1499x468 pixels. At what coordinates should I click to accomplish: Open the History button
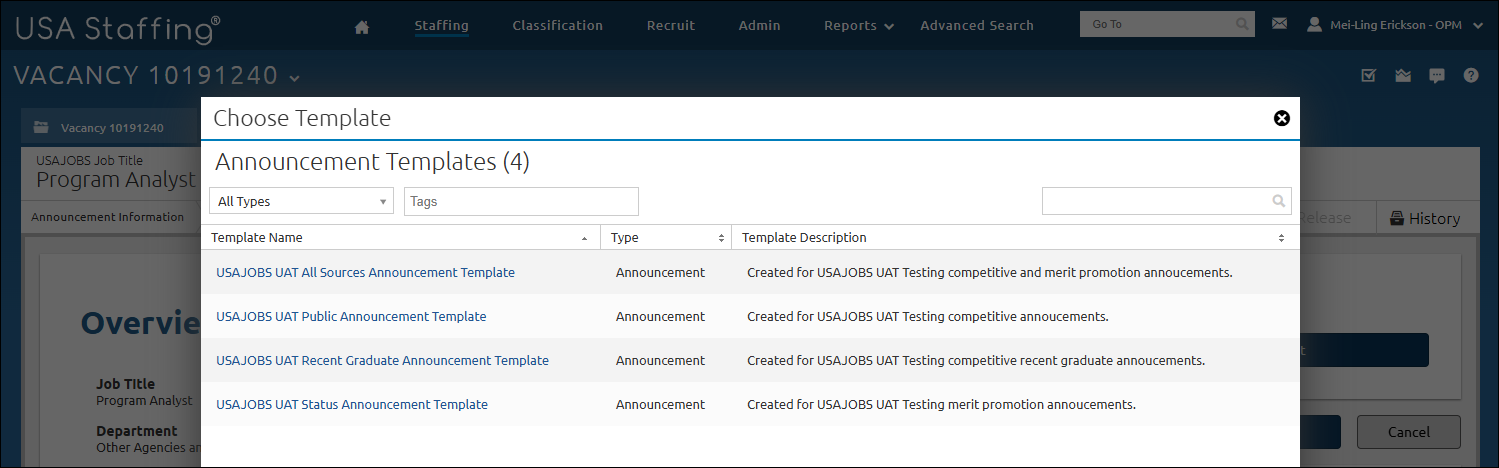point(1425,218)
